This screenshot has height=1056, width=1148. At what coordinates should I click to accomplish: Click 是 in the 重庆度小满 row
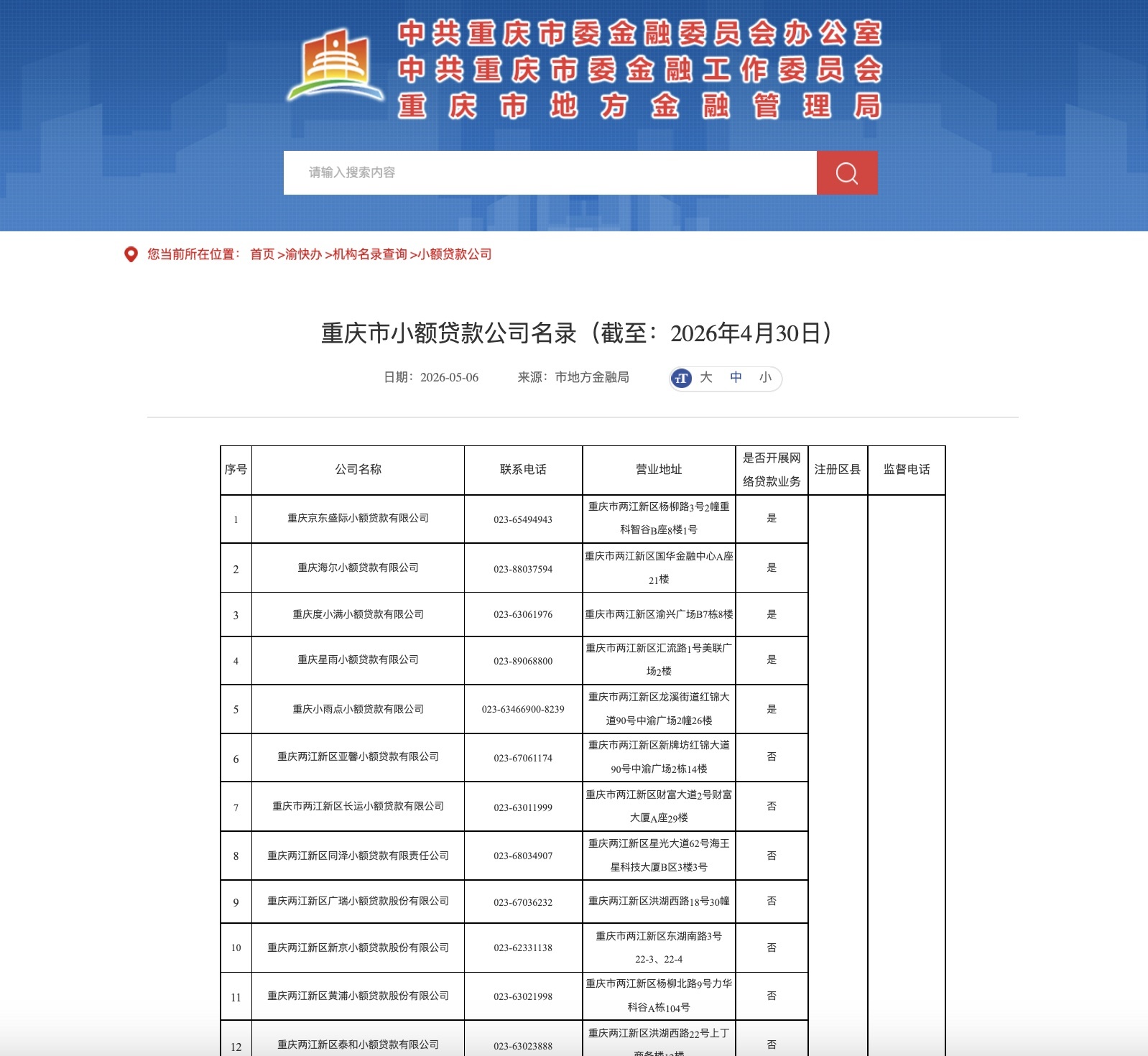pos(772,615)
